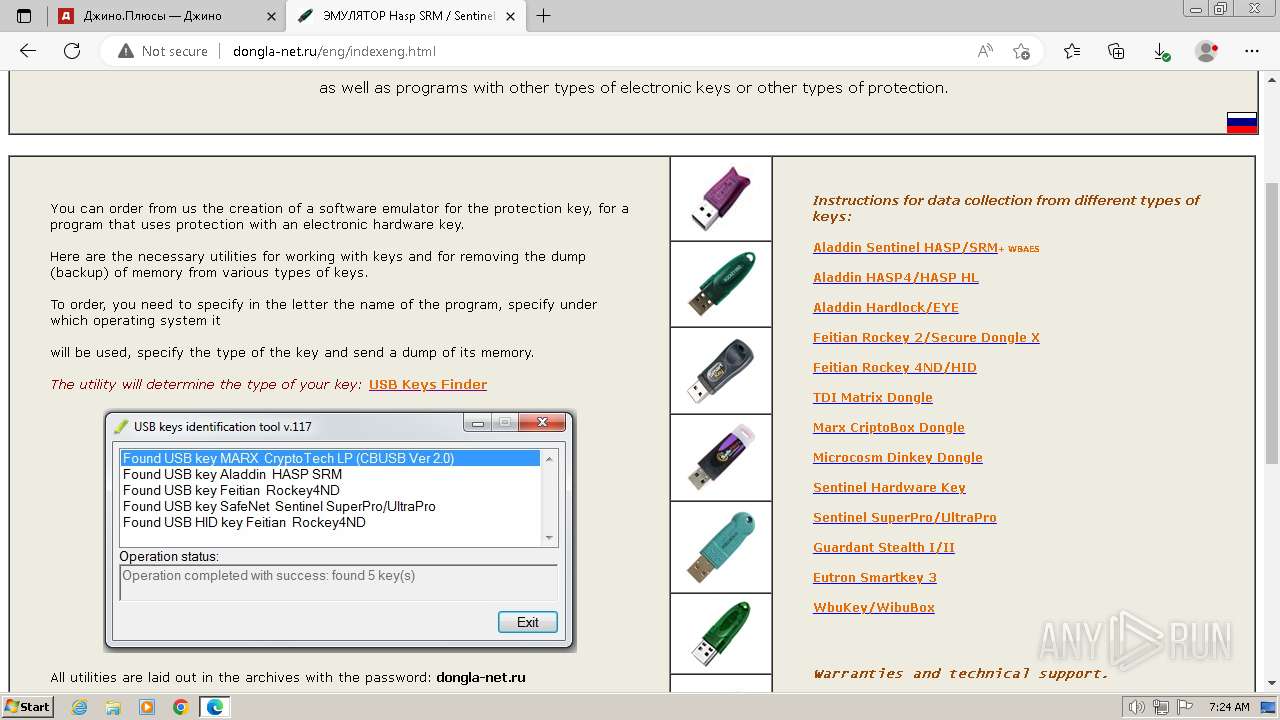Click the browser profile avatar
Image resolution: width=1280 pixels, height=720 pixels.
point(1207,51)
